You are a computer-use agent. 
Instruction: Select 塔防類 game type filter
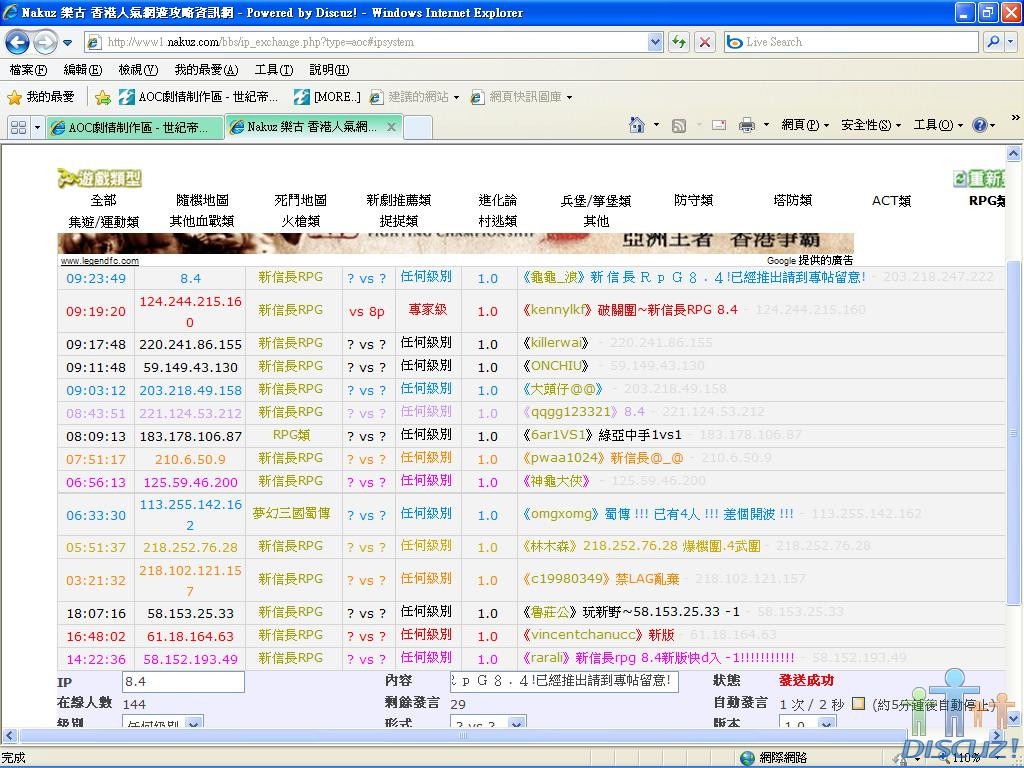point(792,200)
